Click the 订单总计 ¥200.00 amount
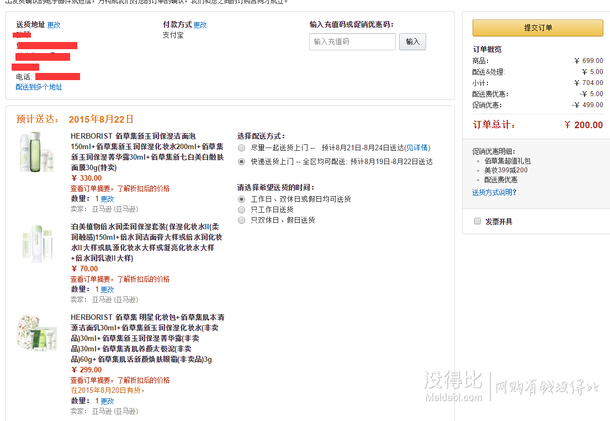This screenshot has width=610, height=421. coord(584,125)
